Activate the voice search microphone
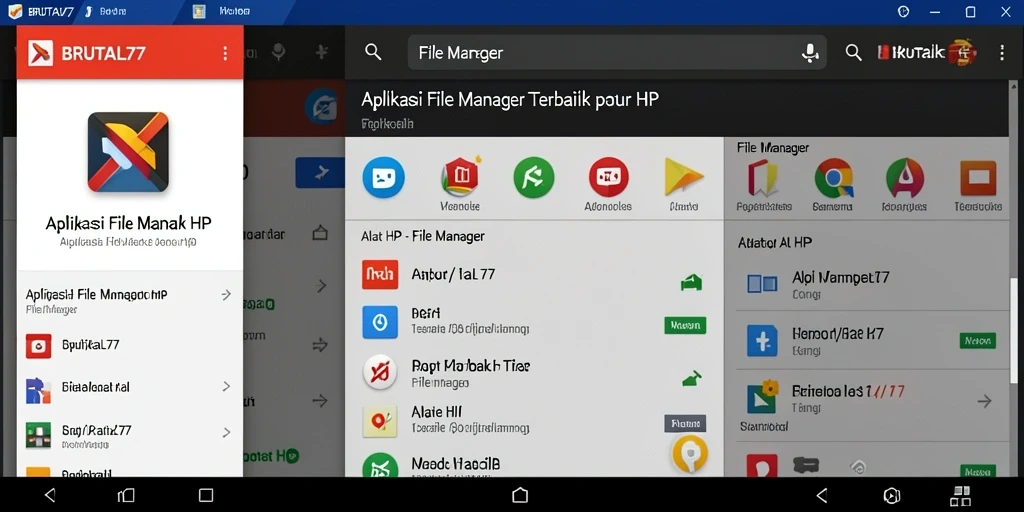This screenshot has height=512, width=1024. point(810,53)
